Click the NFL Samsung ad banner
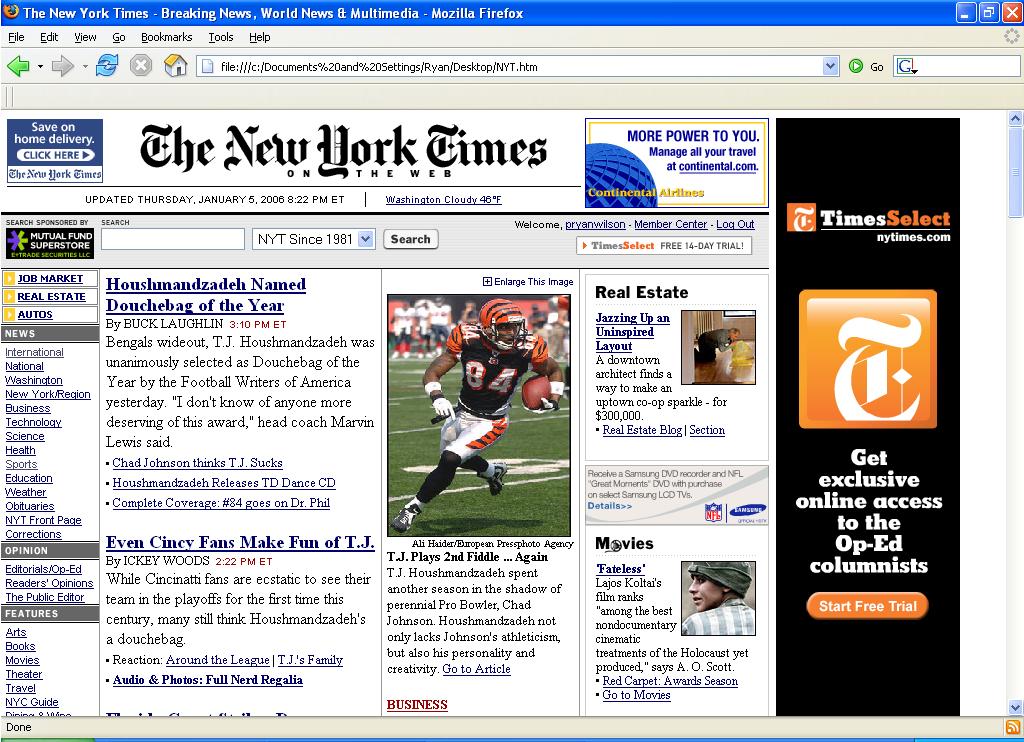 [x=677, y=495]
